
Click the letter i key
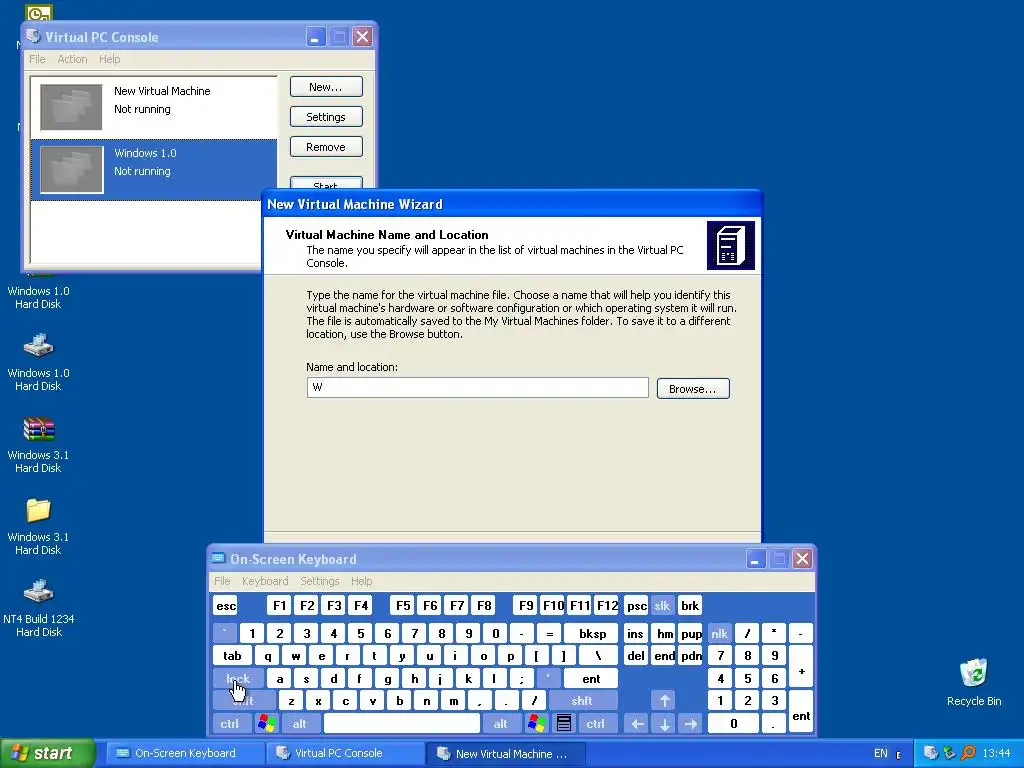tap(456, 656)
